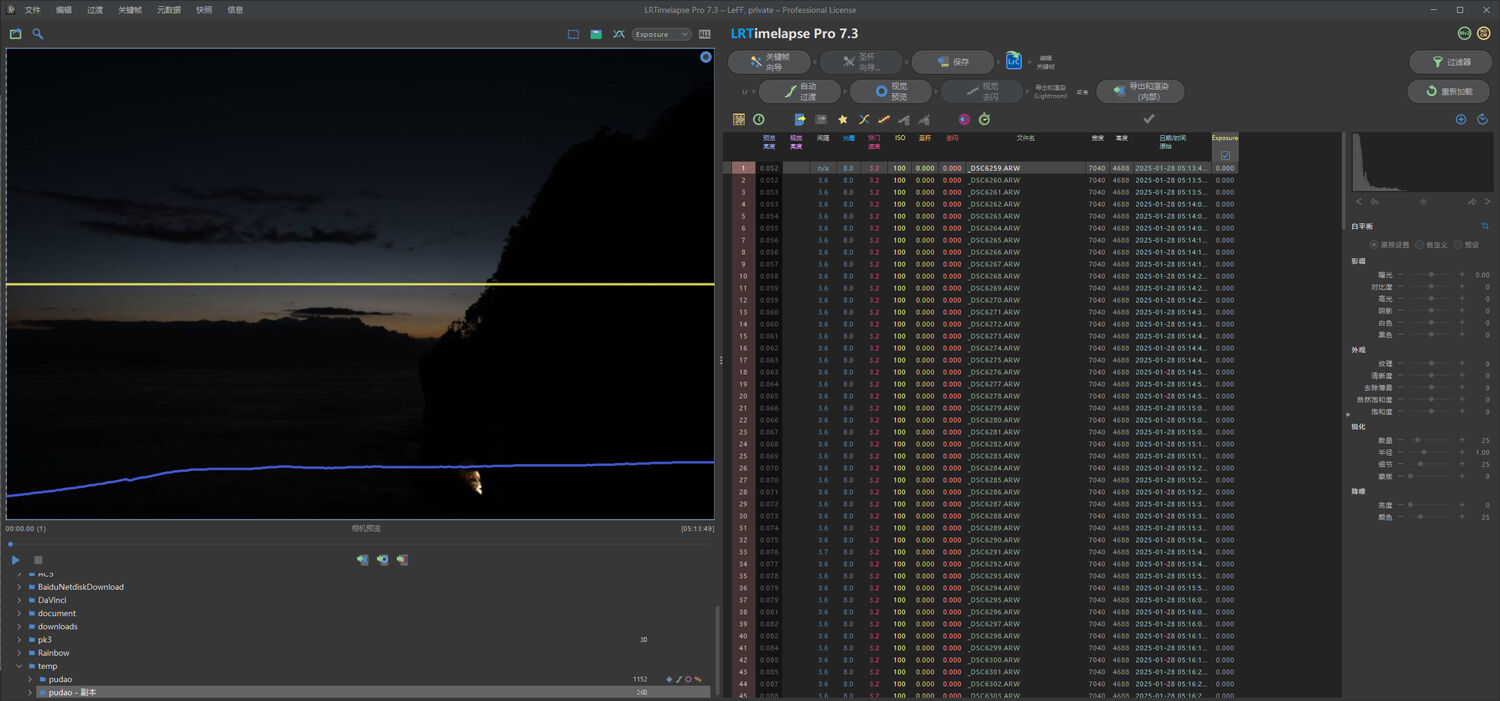Click the magnifier search icon above preview

tap(38, 34)
